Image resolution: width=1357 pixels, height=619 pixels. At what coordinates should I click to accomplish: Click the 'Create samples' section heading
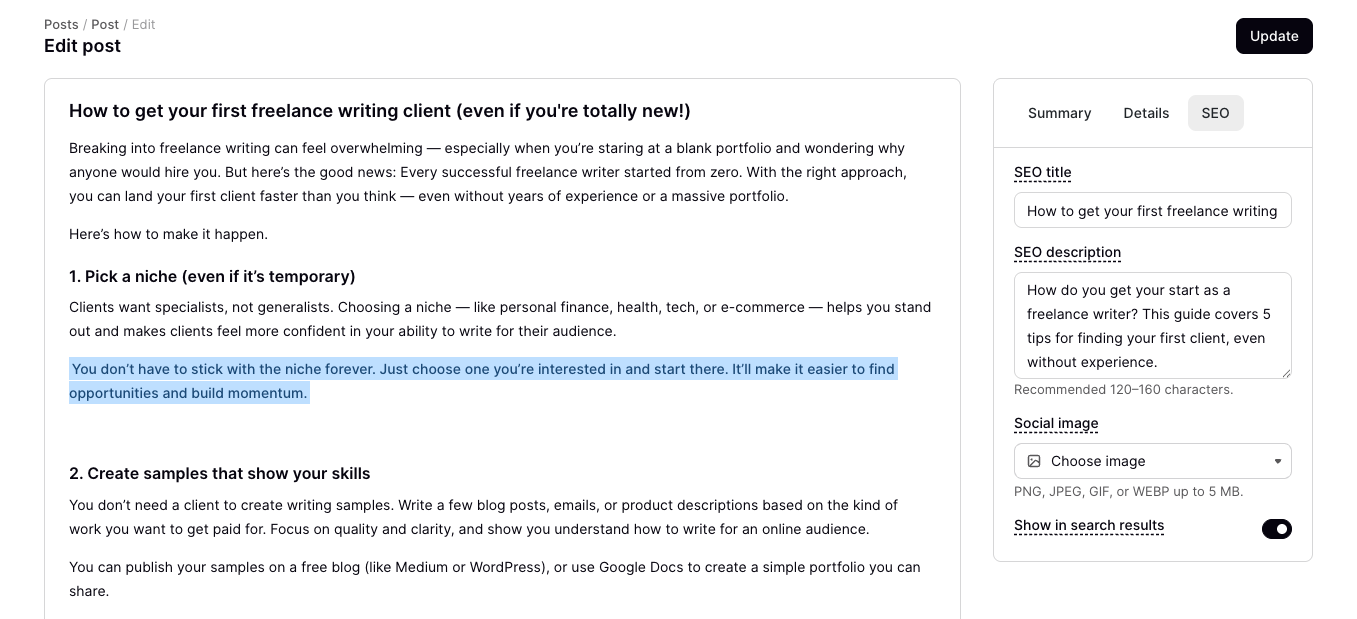click(x=219, y=473)
